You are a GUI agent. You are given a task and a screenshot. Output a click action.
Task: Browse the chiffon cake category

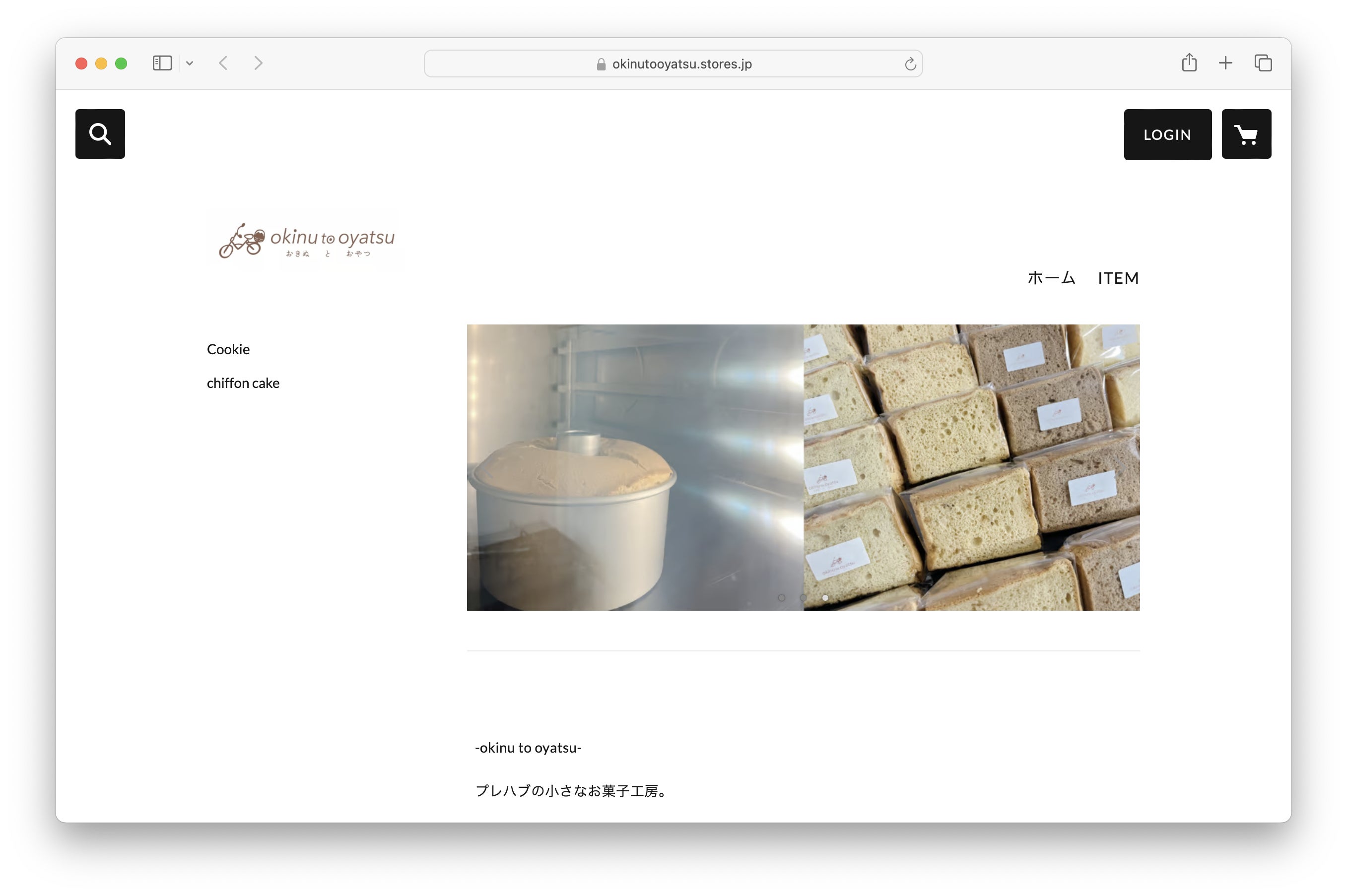coord(243,383)
